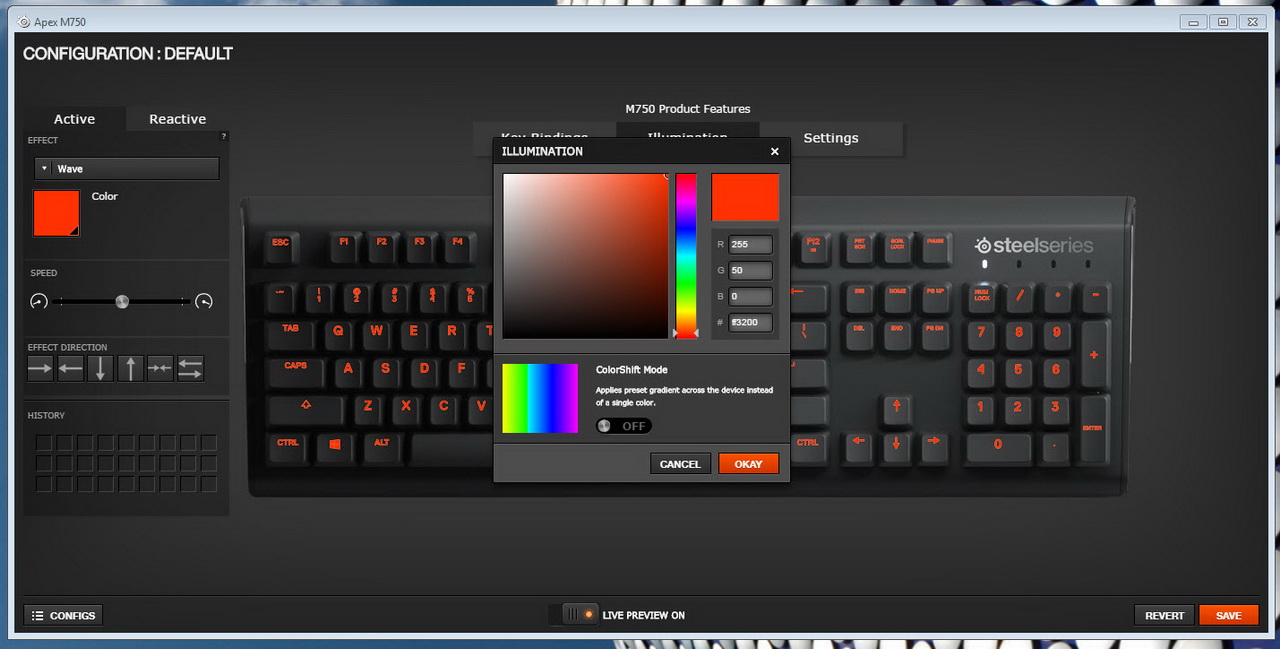The image size is (1280, 649).
Task: Click the speed slider handle
Action: 122,301
